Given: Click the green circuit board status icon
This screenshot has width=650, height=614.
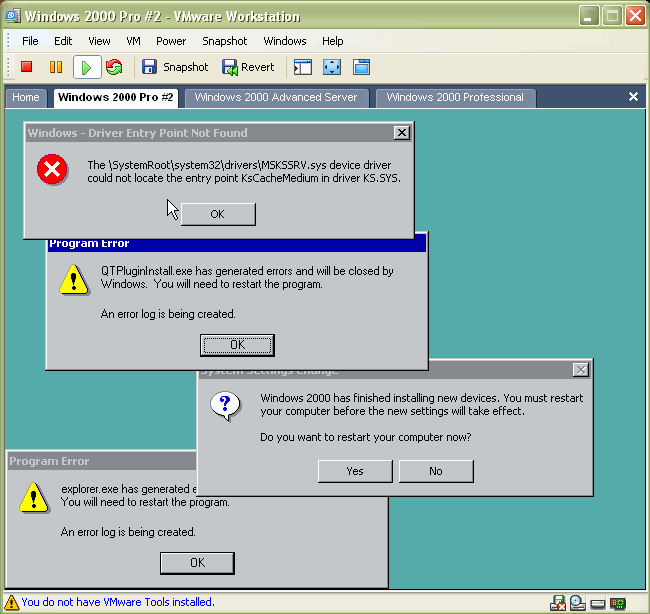Looking at the screenshot, I should [x=618, y=603].
